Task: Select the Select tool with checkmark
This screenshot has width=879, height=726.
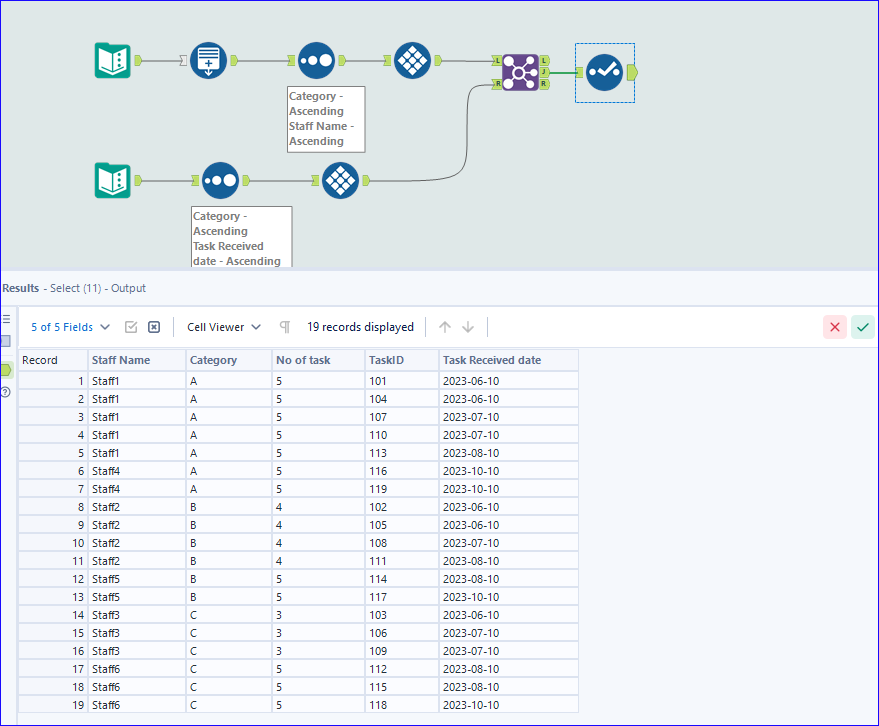Action: tap(604, 72)
